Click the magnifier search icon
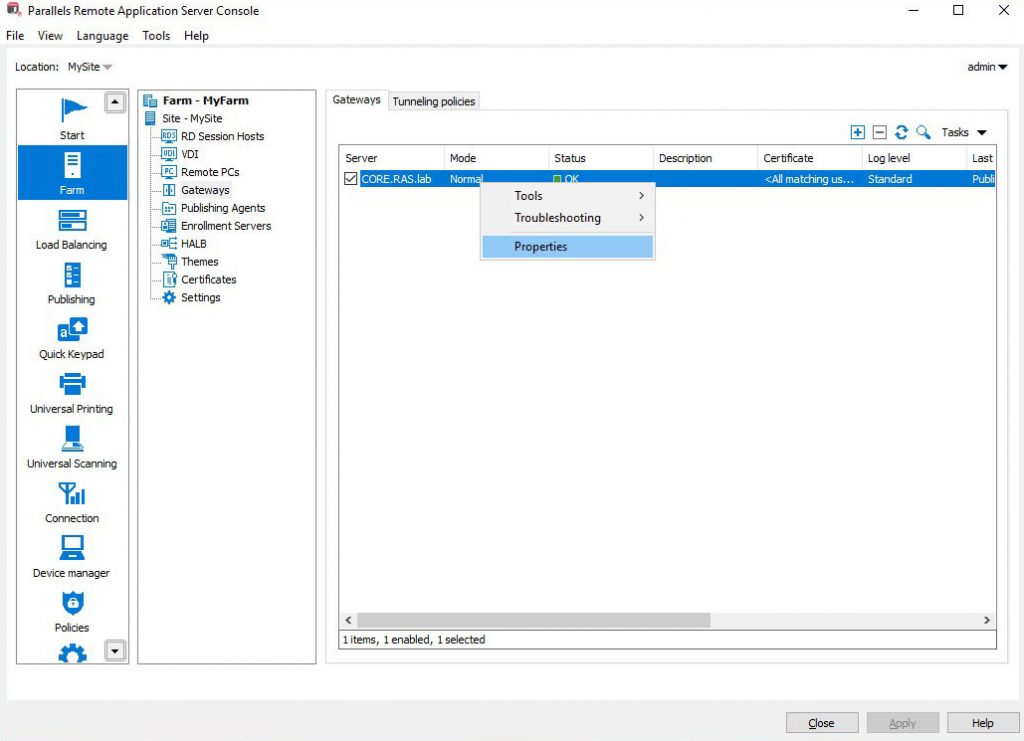 tap(923, 133)
